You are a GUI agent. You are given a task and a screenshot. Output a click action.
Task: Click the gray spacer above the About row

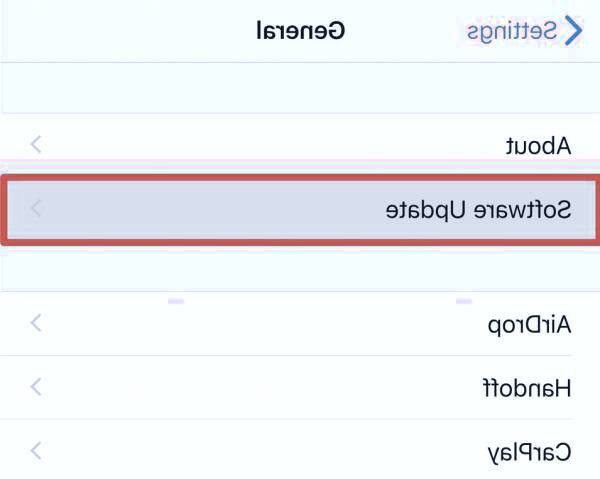tap(300, 90)
